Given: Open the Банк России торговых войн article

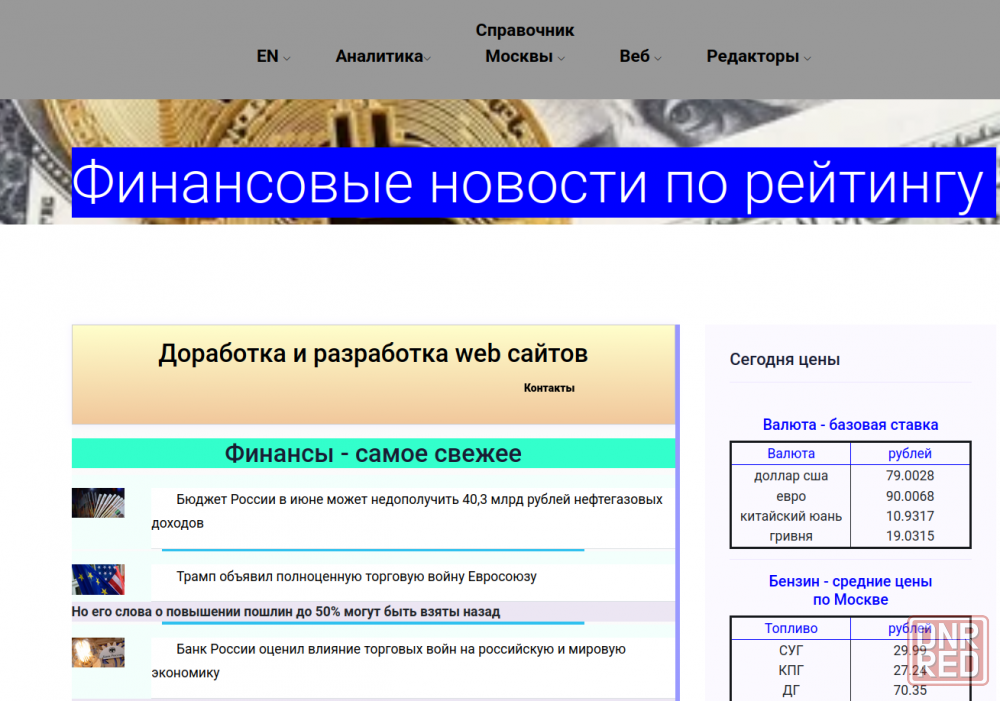Looking at the screenshot, I should (x=388, y=660).
